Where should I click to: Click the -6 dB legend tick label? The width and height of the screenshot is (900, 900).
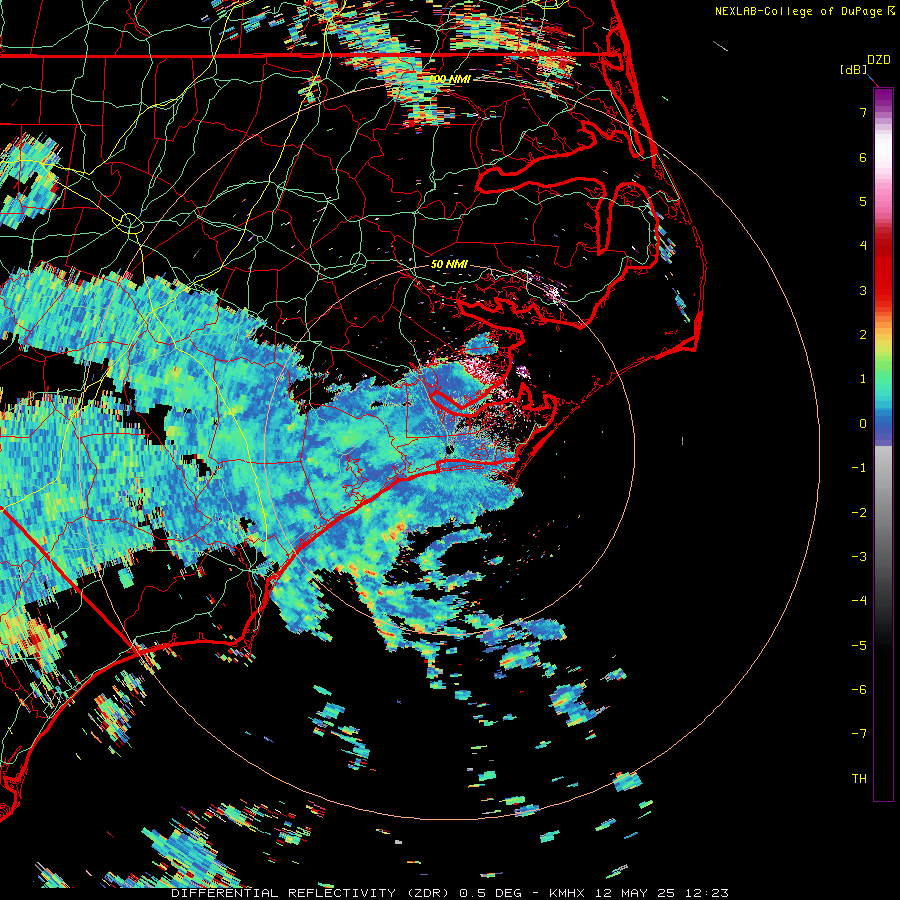point(859,690)
